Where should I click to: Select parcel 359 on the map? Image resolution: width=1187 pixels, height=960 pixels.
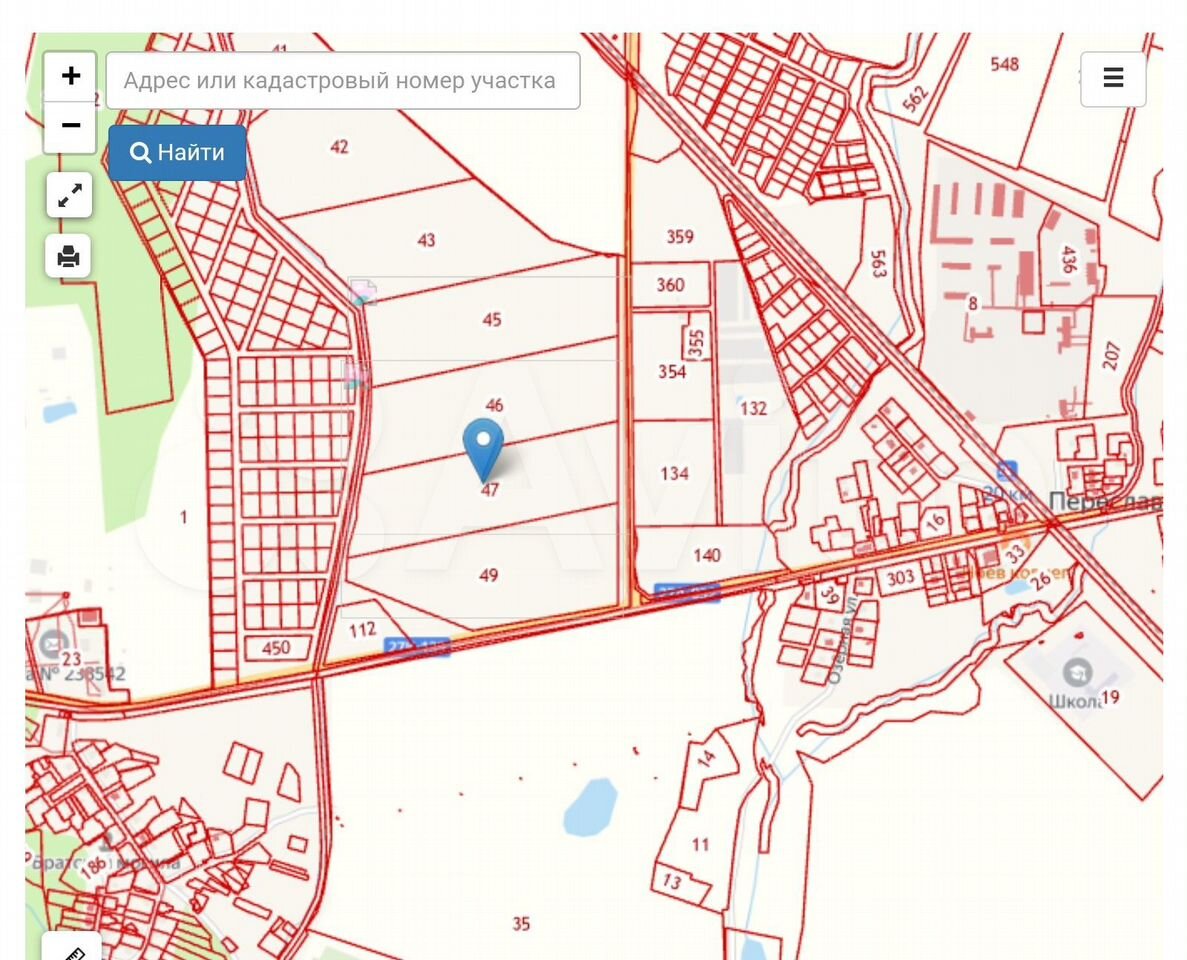tap(680, 237)
